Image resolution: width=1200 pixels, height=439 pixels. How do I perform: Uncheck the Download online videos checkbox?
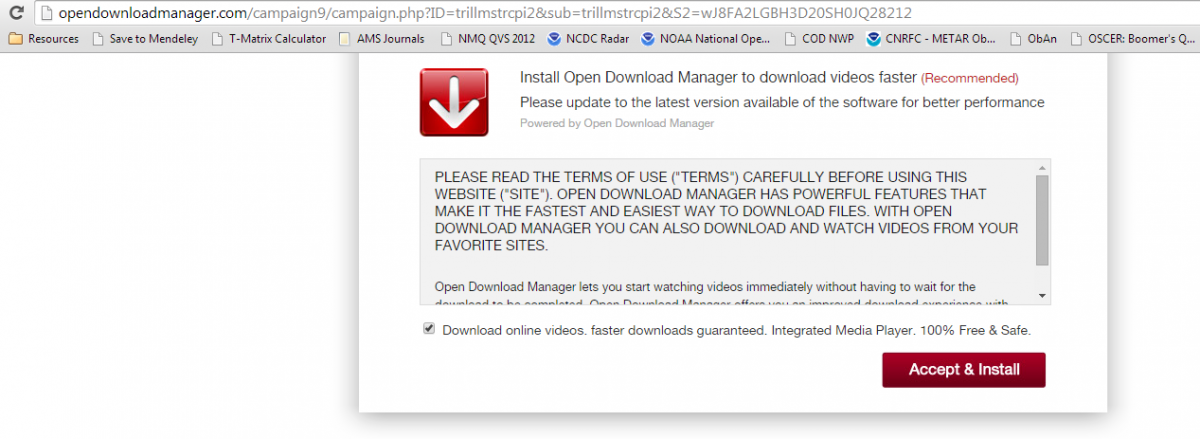pyautogui.click(x=429, y=328)
